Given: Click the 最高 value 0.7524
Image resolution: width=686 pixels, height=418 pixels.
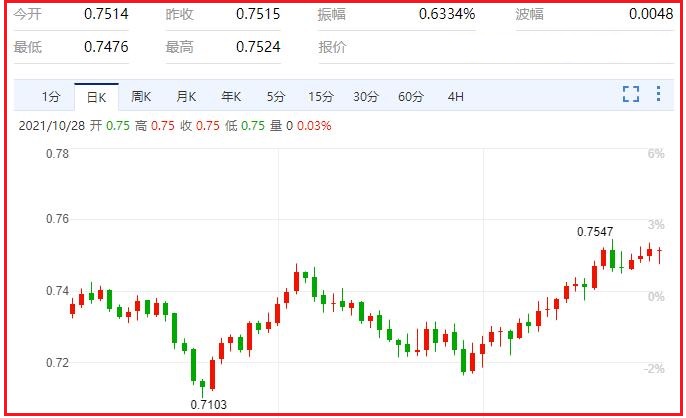Looking at the screenshot, I should click(258, 47).
